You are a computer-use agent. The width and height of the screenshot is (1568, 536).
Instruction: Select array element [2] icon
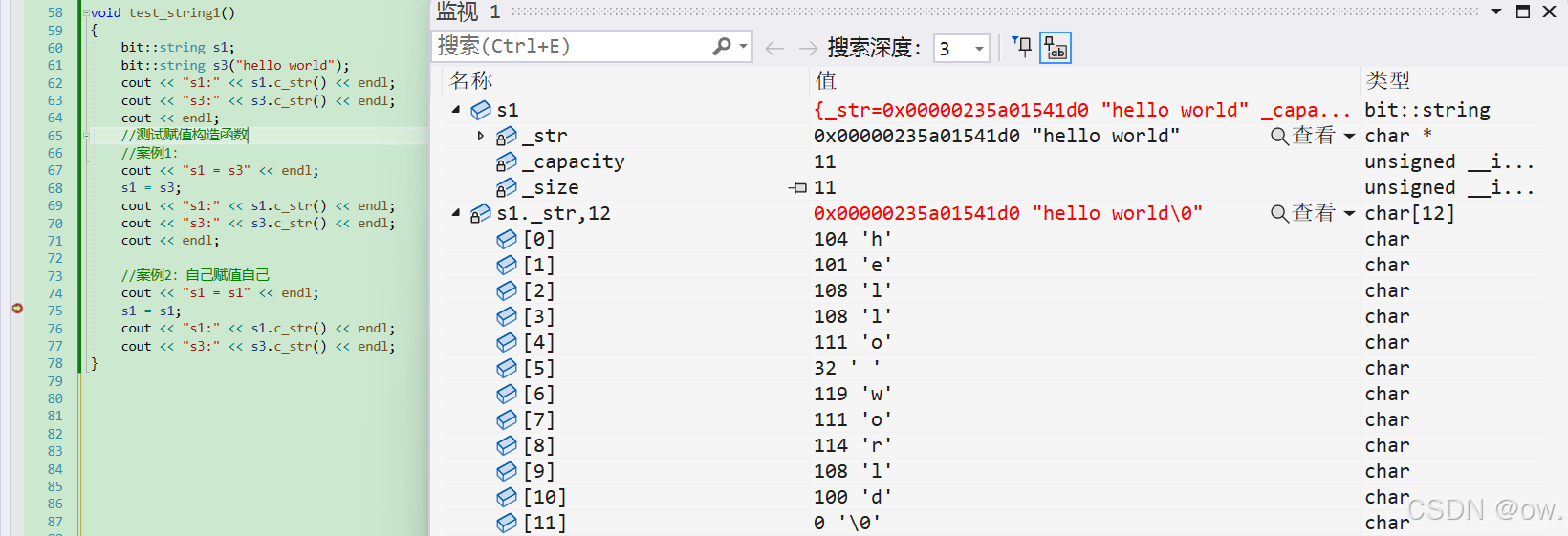pyautogui.click(x=507, y=290)
